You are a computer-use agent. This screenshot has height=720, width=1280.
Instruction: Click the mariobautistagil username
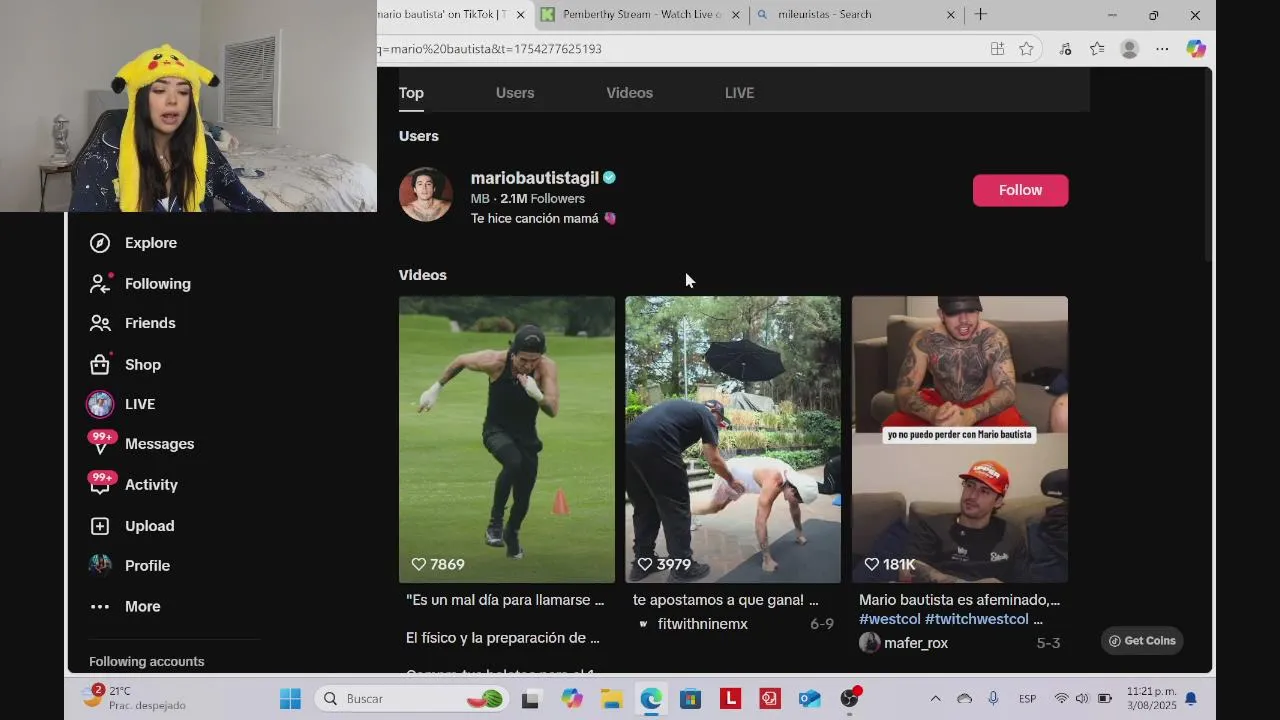[534, 178]
